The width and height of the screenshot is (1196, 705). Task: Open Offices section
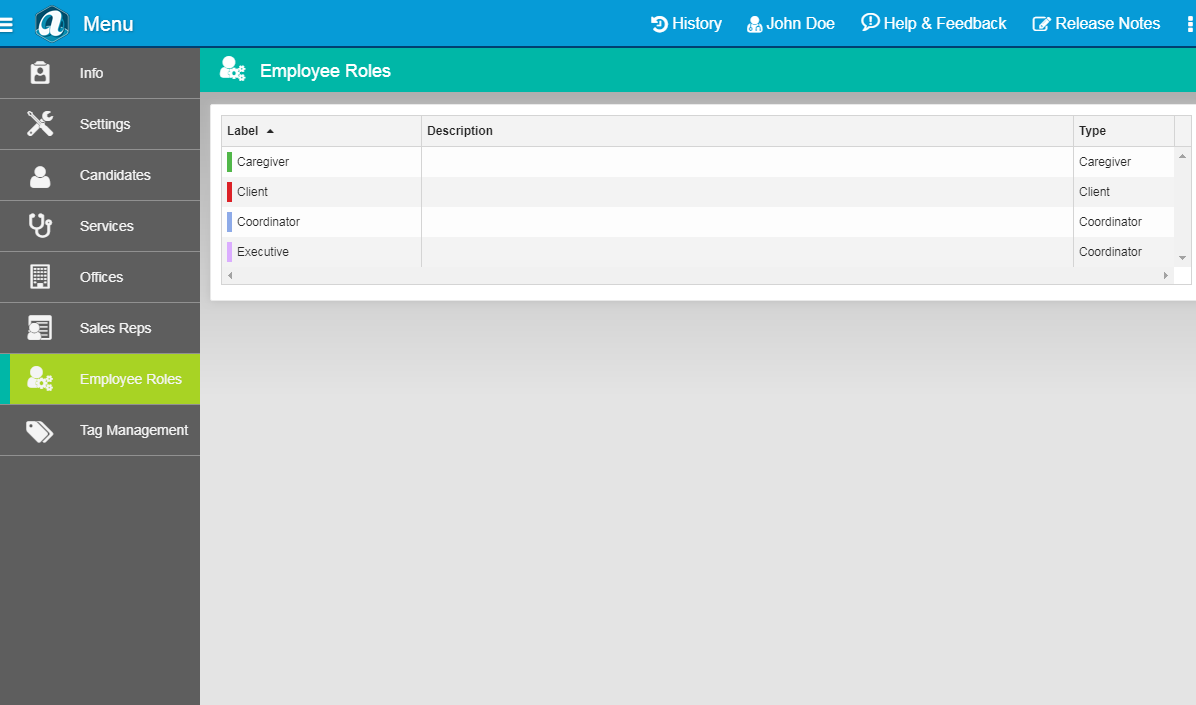pos(100,278)
